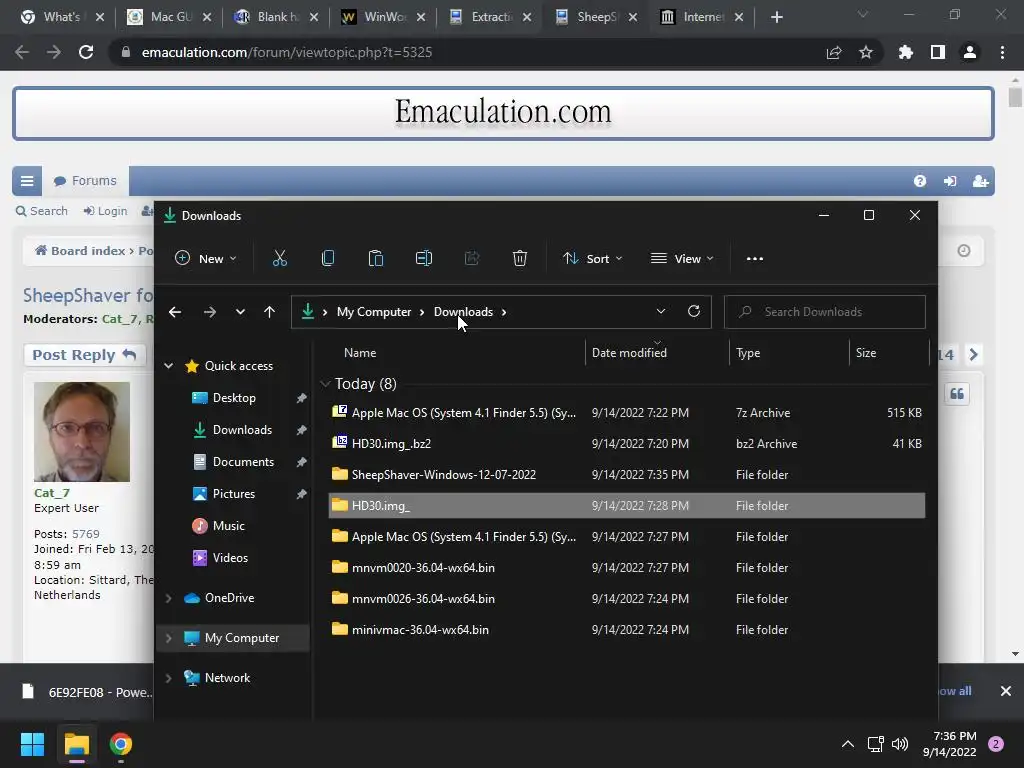Open Chrome extensions puzzle icon
The image size is (1024, 768).
pyautogui.click(x=906, y=52)
